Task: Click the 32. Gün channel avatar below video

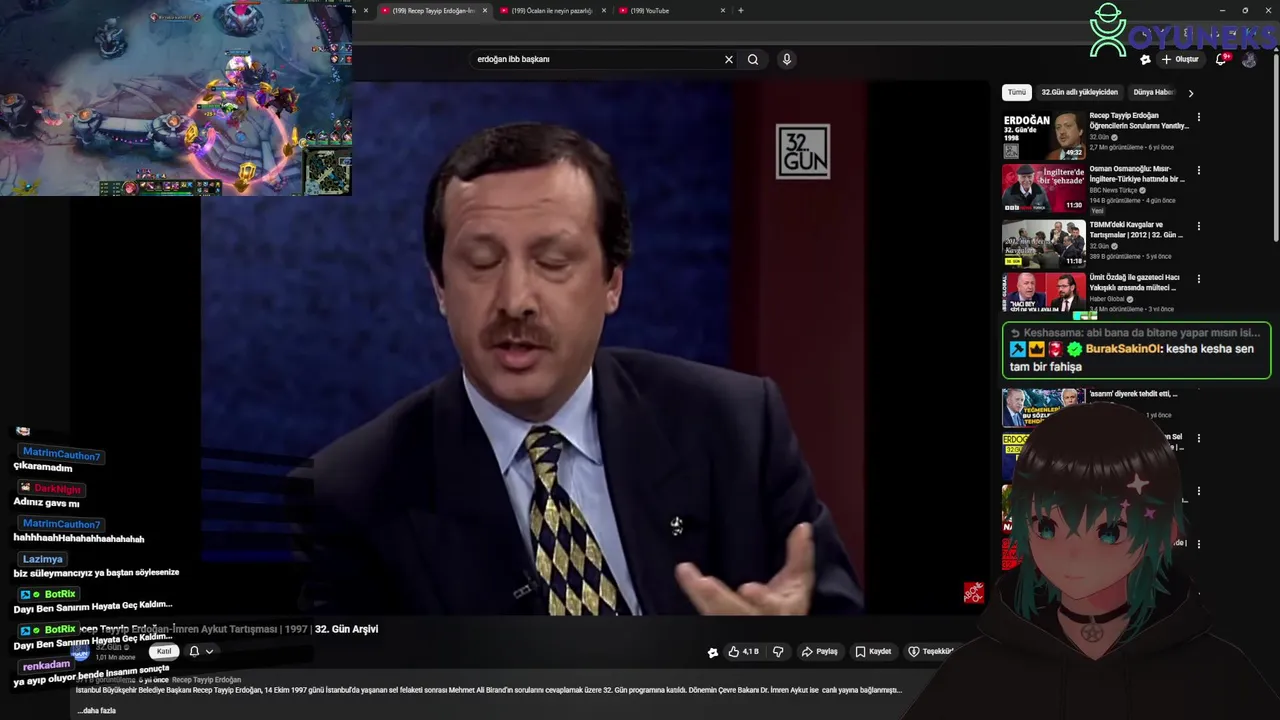Action: [x=81, y=651]
